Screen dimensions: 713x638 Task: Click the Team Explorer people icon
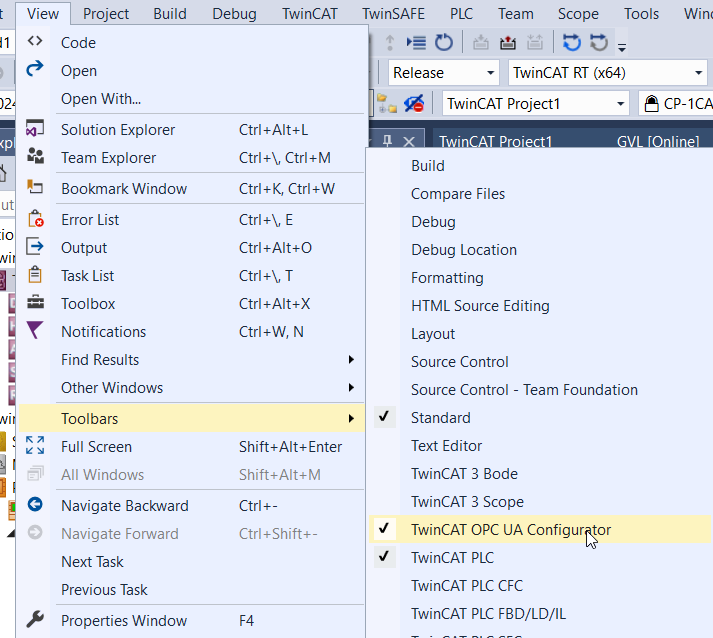(x=35, y=156)
